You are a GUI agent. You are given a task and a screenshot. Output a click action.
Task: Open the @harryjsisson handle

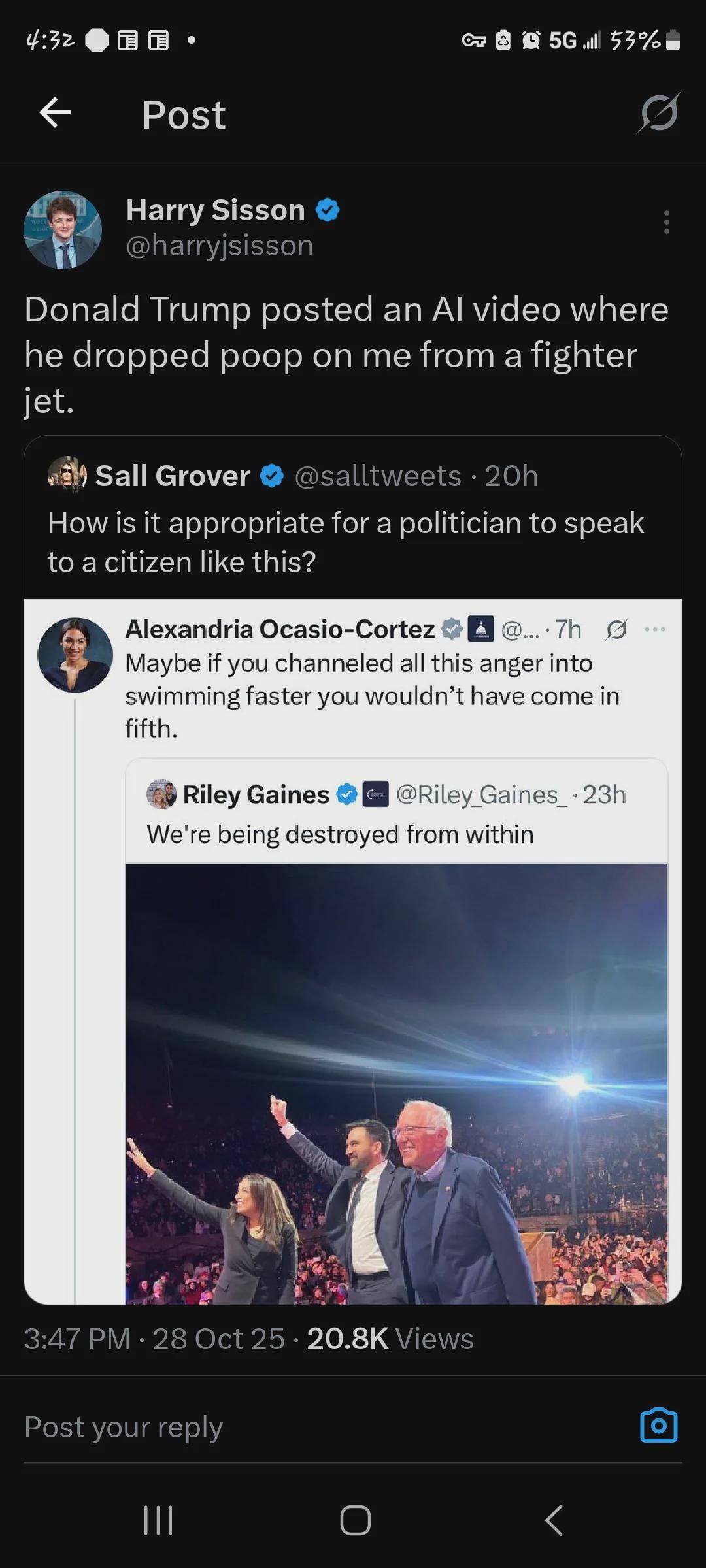220,246
